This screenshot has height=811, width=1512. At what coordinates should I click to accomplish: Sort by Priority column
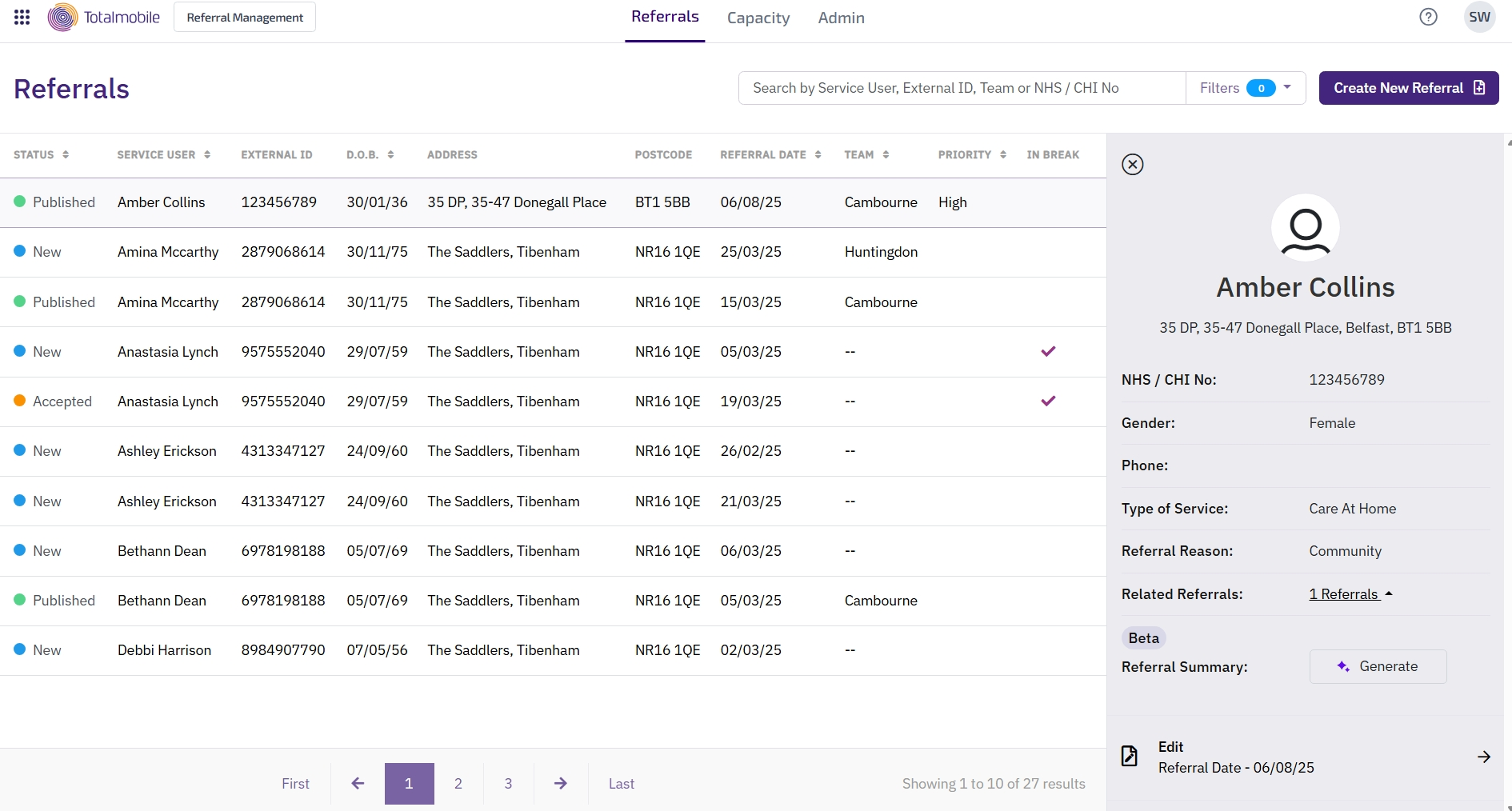pyautogui.click(x=972, y=154)
